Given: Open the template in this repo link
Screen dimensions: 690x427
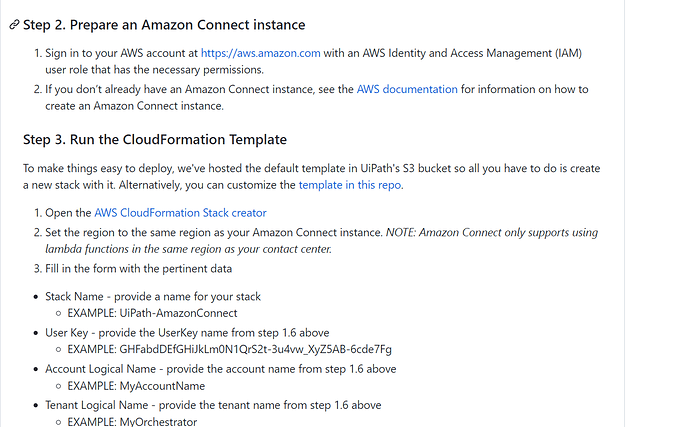Looking at the screenshot, I should point(349,185).
